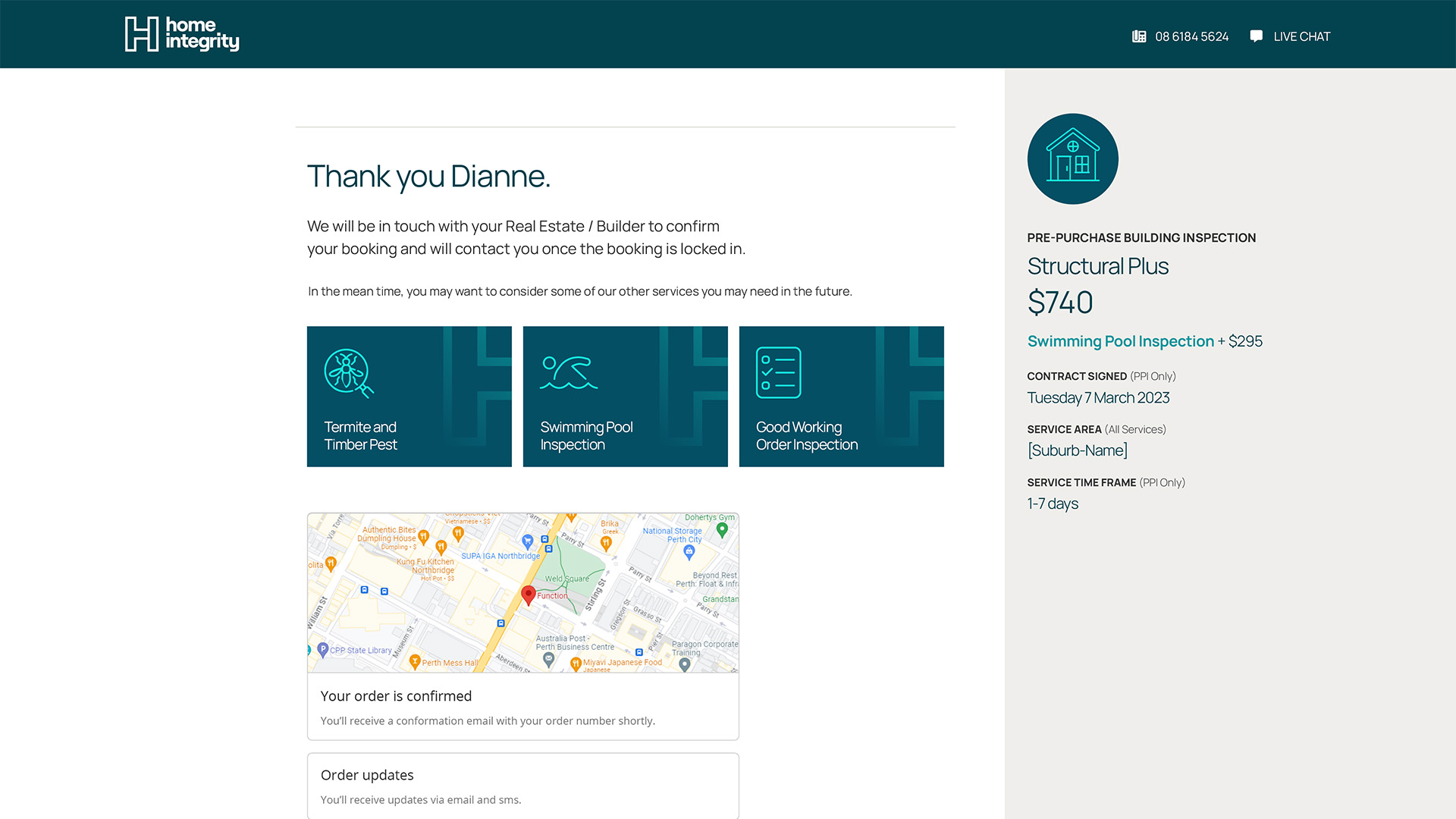This screenshot has width=1456, height=819.
Task: Click the Thank you Dianne heading
Action: (x=428, y=176)
